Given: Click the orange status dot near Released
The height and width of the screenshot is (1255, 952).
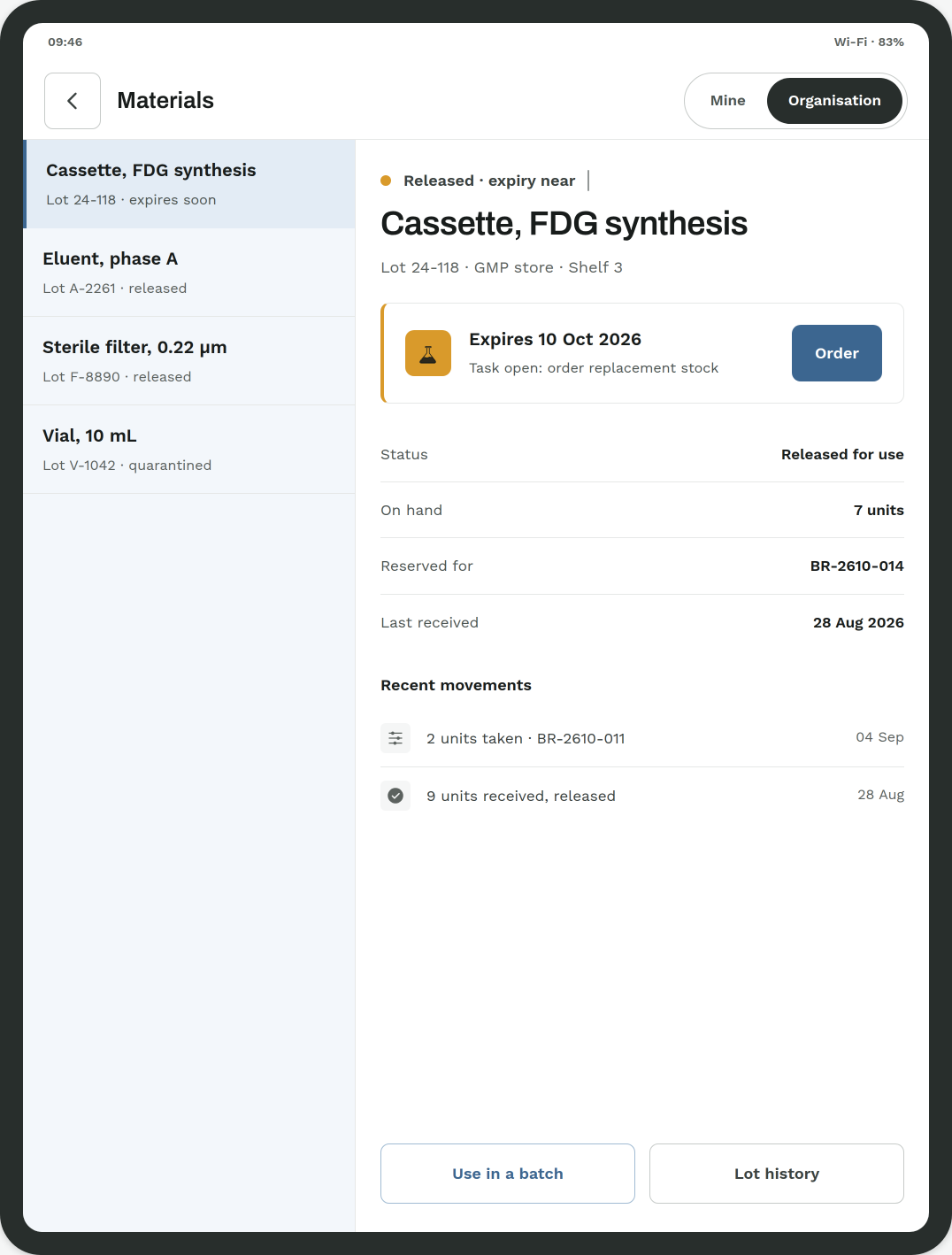Looking at the screenshot, I should [386, 181].
